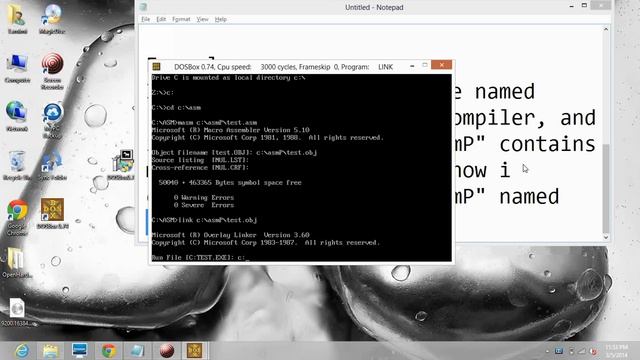Click the red tray icon near the clock
Viewport: 640px width, 360px height.
click(593, 351)
